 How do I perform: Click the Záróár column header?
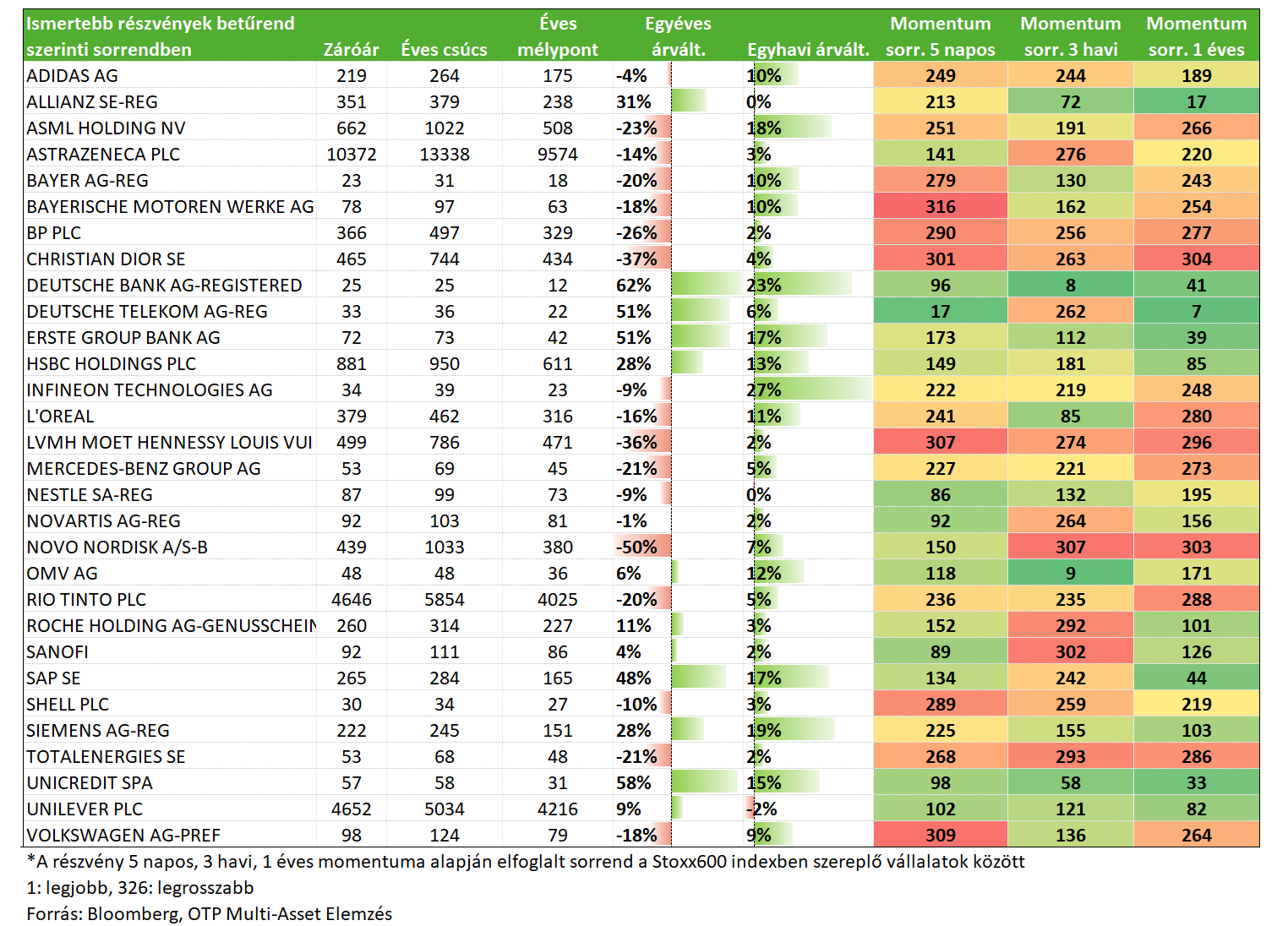351,49
